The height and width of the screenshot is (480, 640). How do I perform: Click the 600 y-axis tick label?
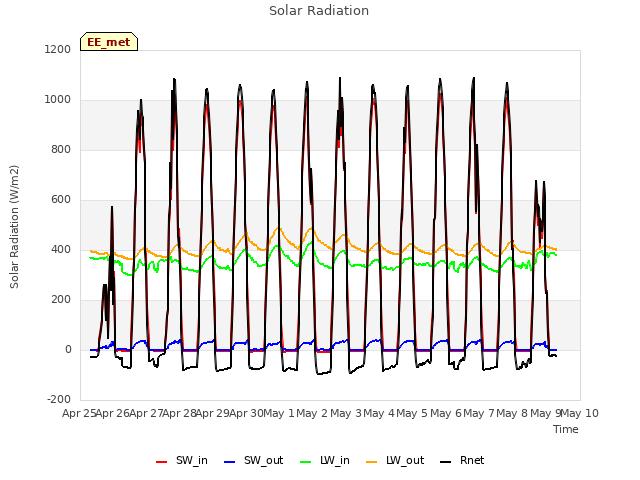[x=60, y=200]
